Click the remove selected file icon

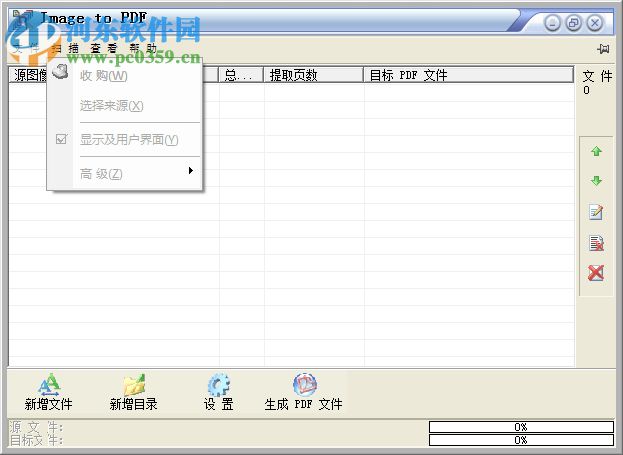click(596, 243)
